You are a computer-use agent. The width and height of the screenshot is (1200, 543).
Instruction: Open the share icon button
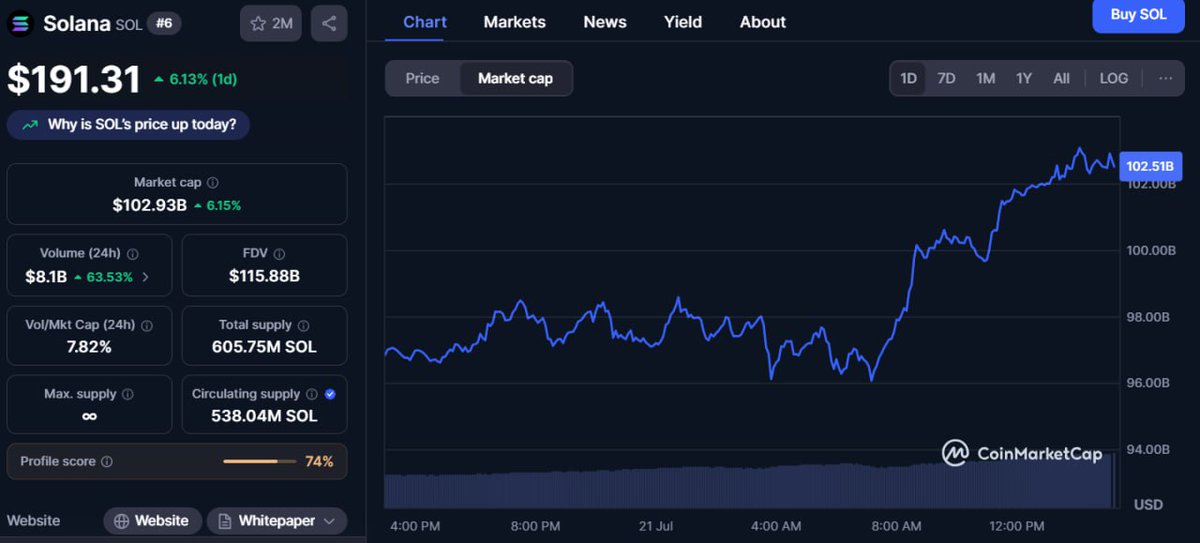point(329,23)
